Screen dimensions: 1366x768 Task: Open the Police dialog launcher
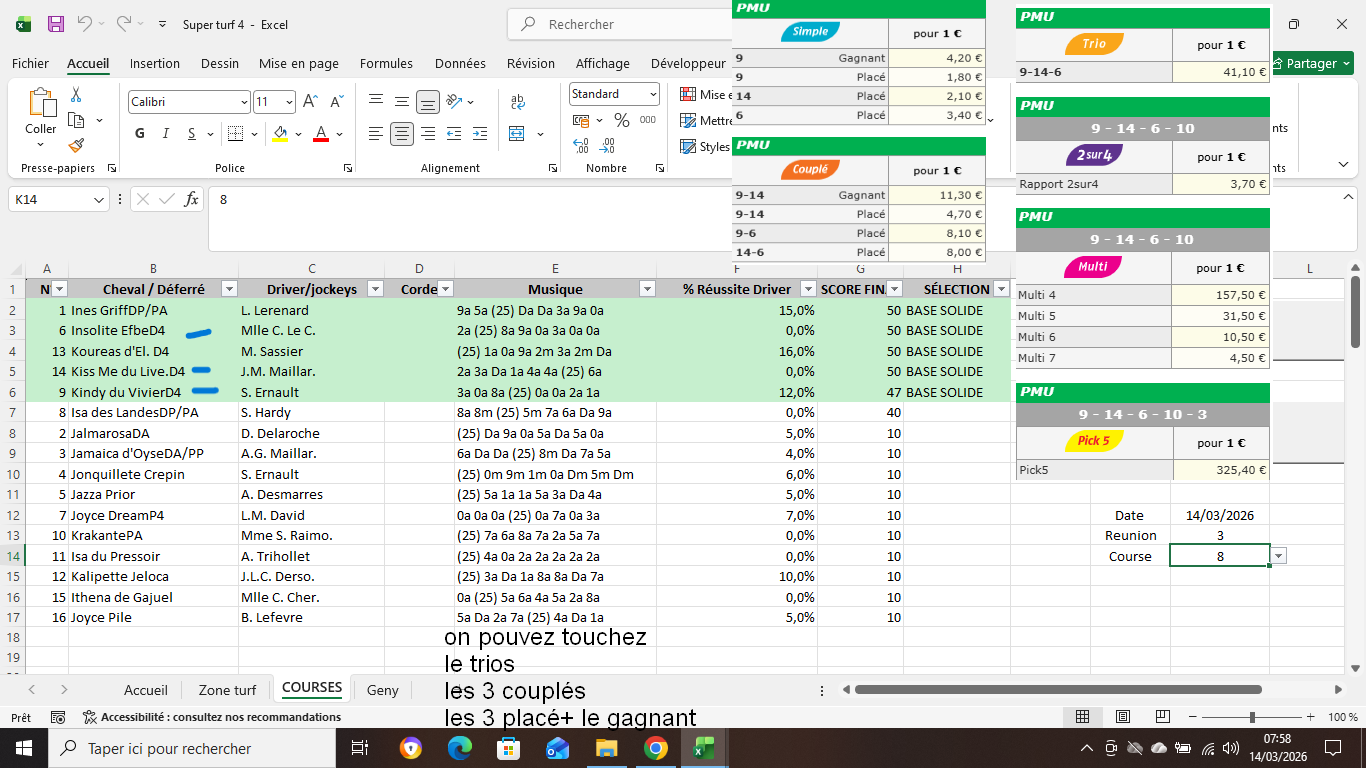click(x=349, y=168)
